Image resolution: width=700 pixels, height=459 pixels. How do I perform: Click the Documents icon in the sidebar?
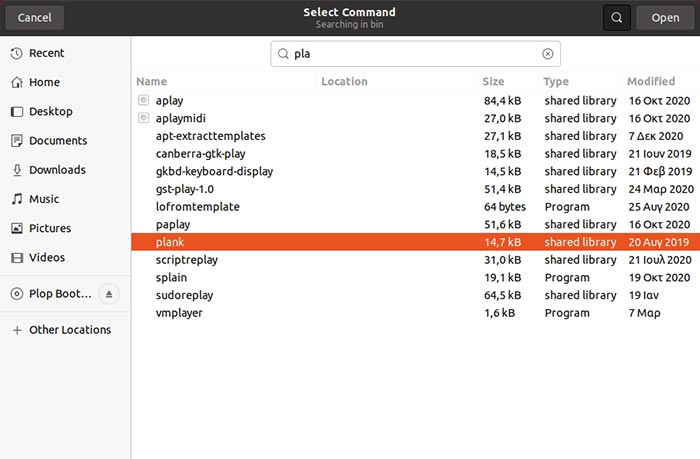pos(17,141)
